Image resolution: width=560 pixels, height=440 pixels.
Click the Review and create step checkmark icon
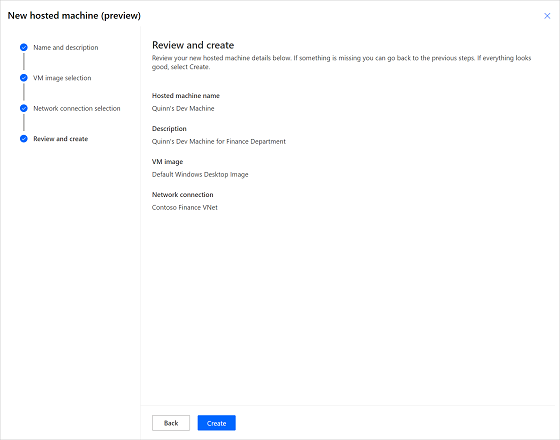point(24,139)
